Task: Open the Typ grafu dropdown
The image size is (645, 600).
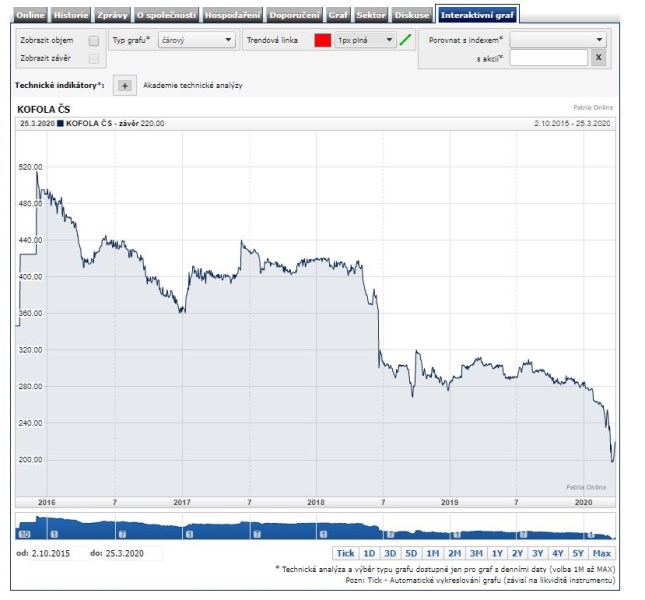Action: point(196,41)
